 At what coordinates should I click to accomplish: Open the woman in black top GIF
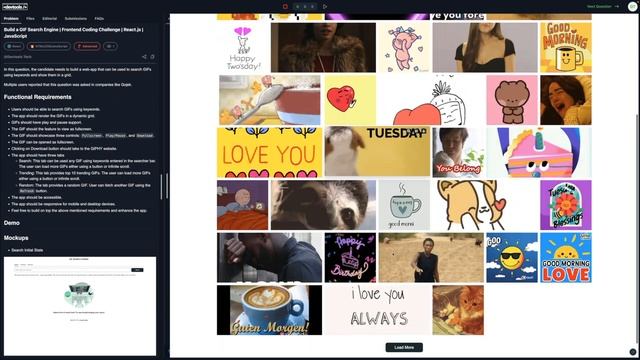[x=485, y=47]
